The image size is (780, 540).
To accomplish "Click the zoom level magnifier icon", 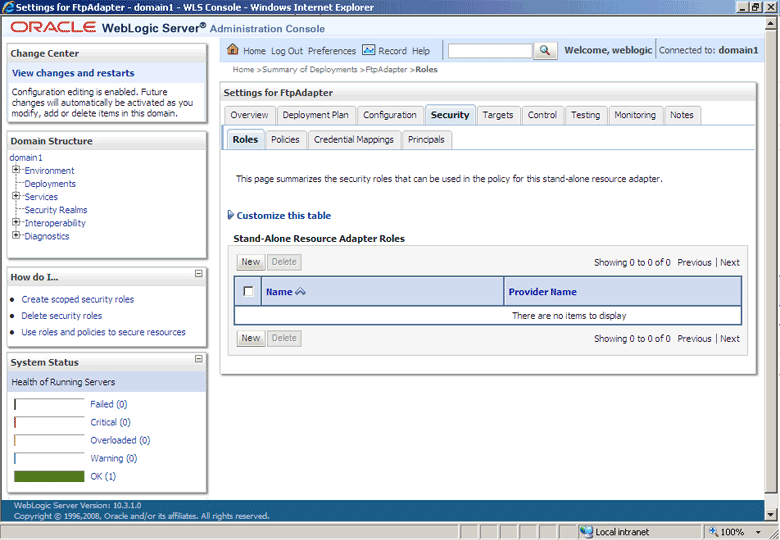I will 713,531.
